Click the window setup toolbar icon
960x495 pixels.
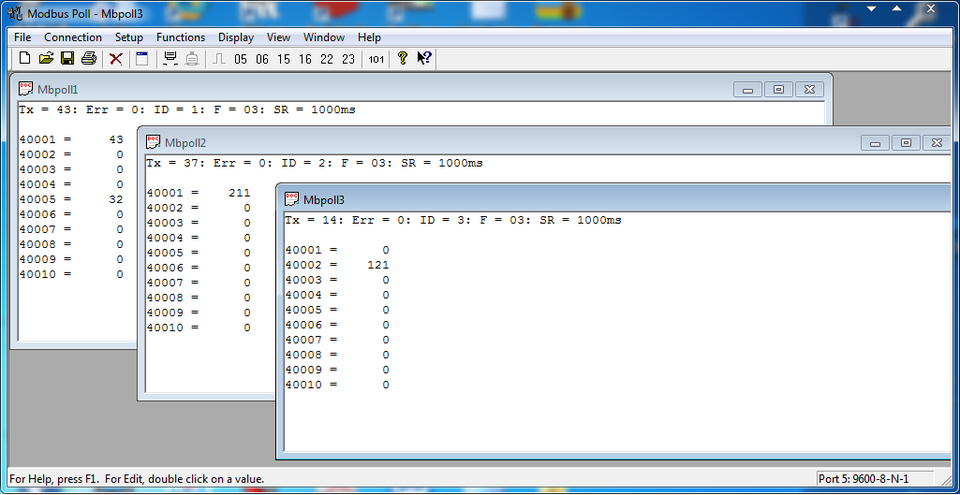point(142,59)
